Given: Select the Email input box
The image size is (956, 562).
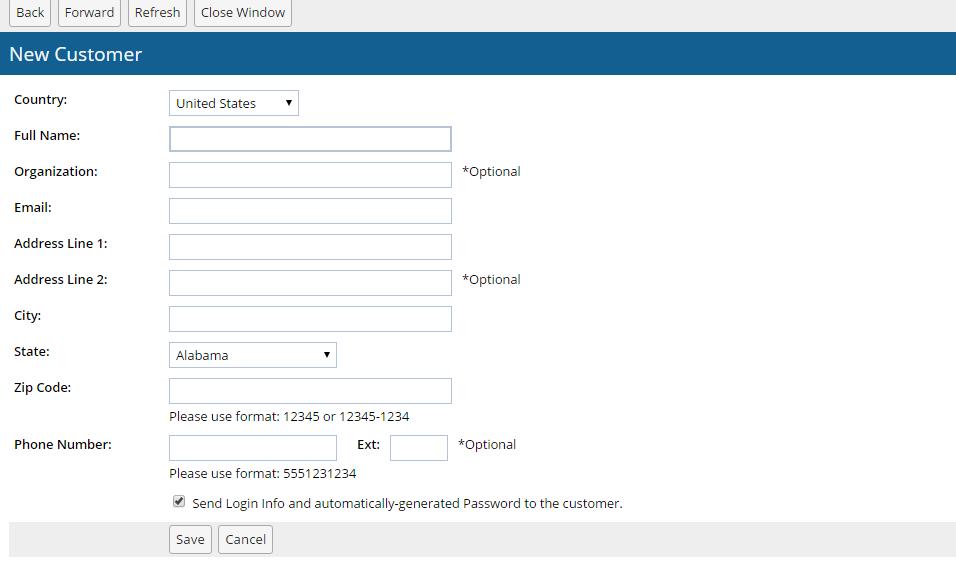Looking at the screenshot, I should 310,211.
